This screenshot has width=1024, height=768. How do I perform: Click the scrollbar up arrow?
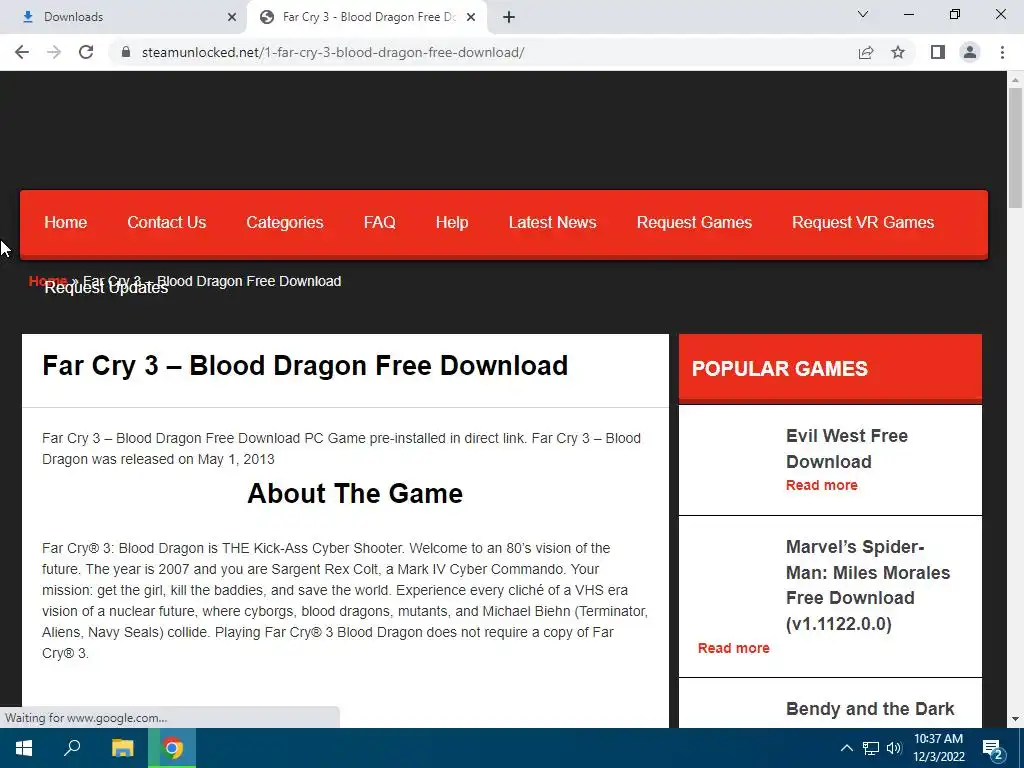tap(1015, 80)
